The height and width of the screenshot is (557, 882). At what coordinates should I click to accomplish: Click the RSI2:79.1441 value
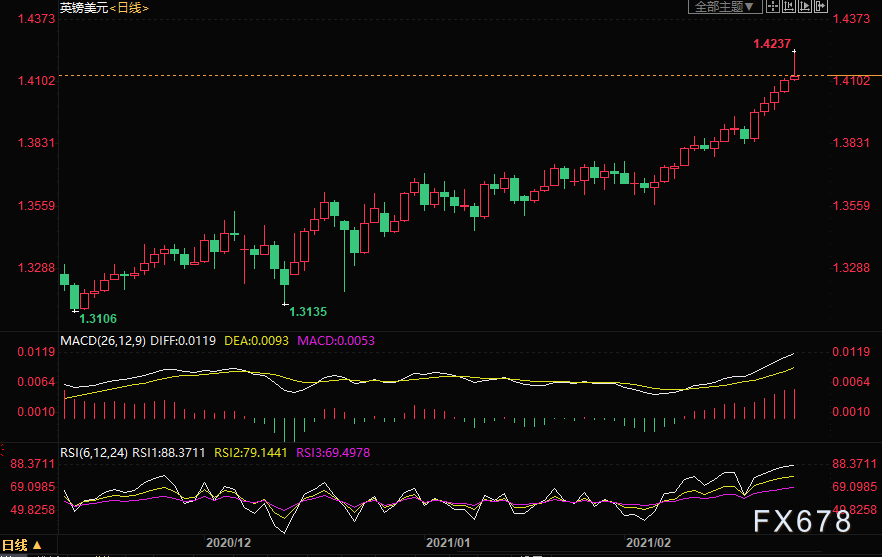(251, 452)
